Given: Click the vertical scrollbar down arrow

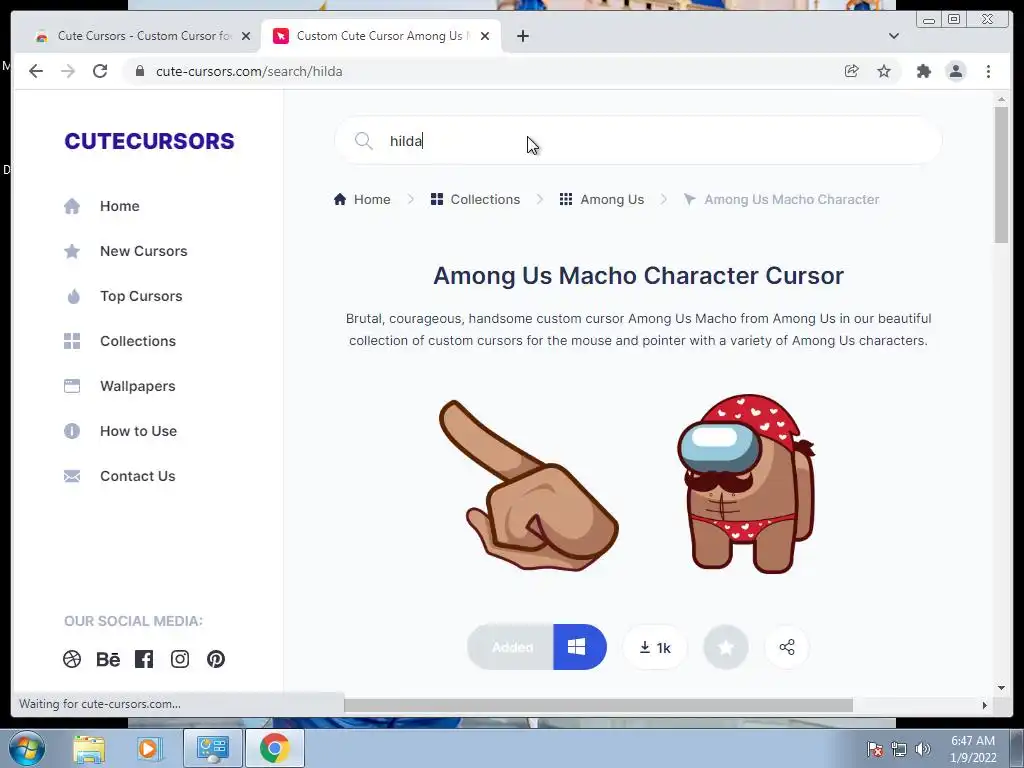Looking at the screenshot, I should pyautogui.click(x=1001, y=688).
